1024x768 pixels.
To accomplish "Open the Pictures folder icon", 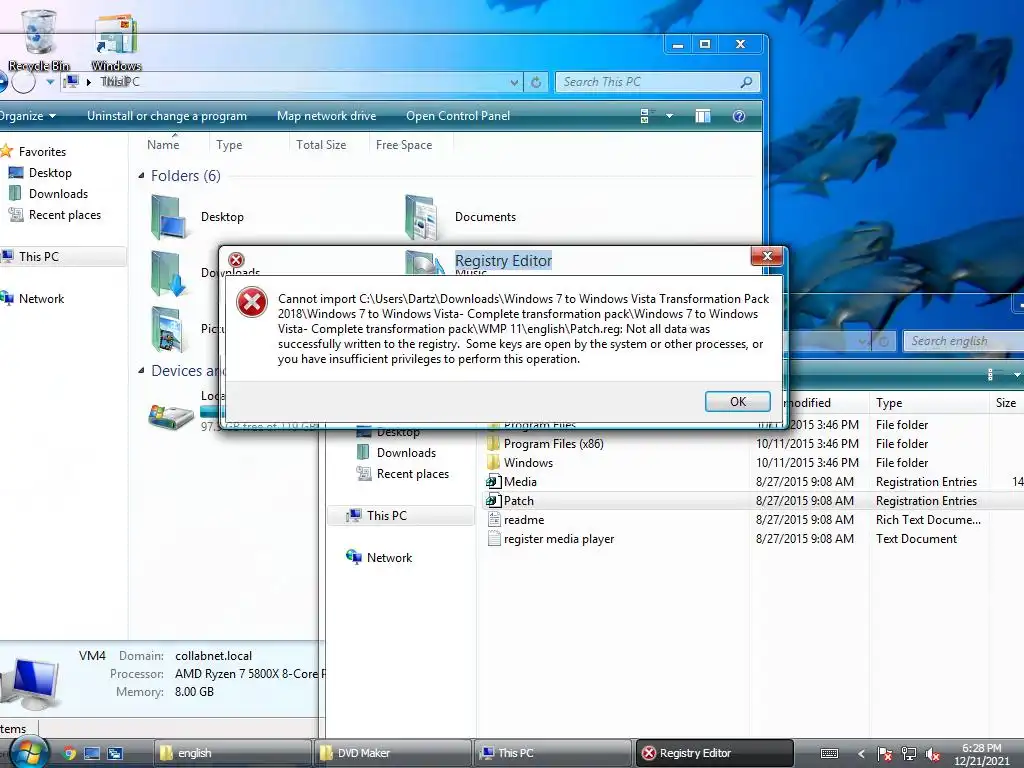I will (x=168, y=329).
